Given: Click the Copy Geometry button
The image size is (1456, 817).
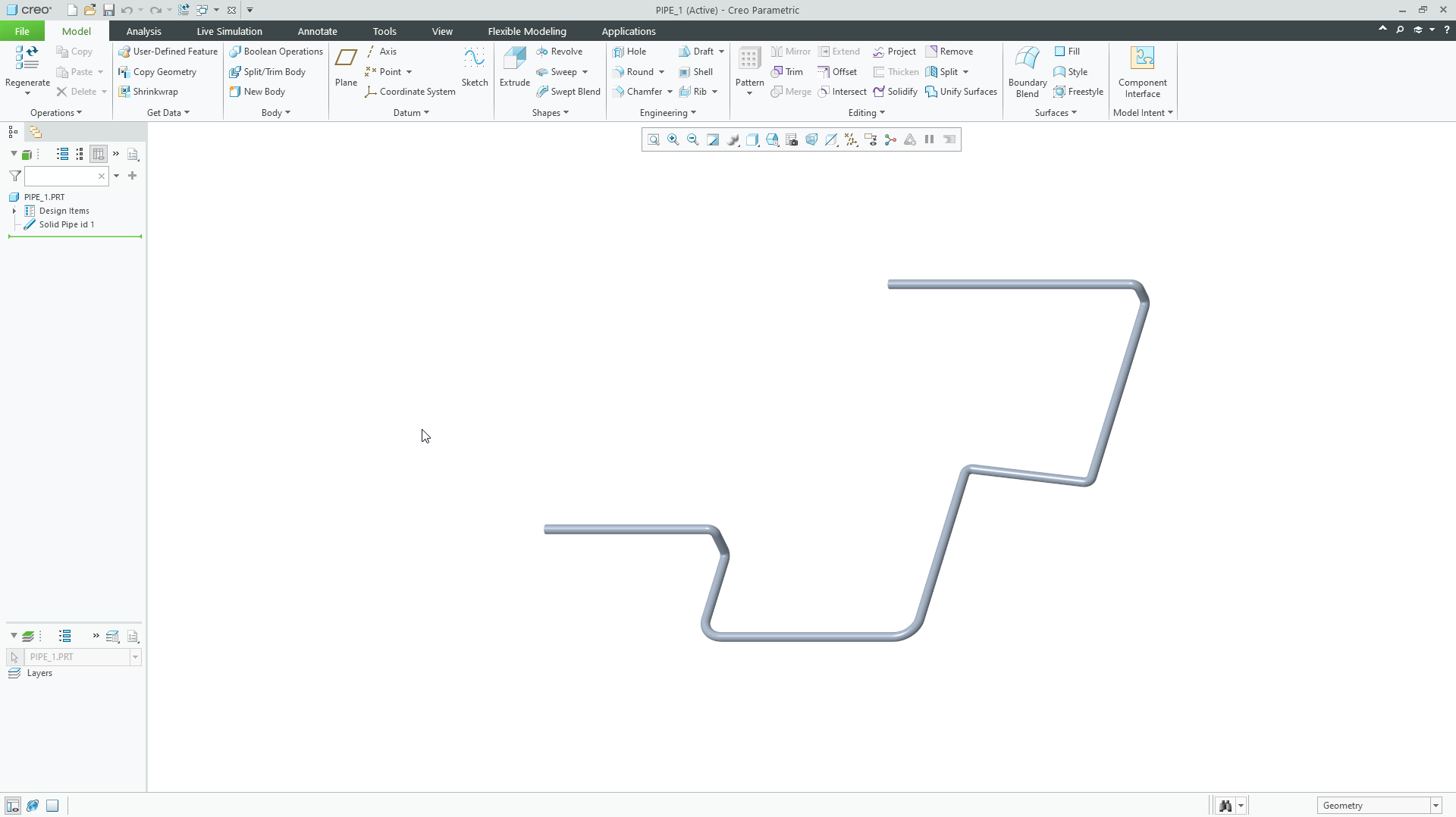Looking at the screenshot, I should click(x=157, y=72).
